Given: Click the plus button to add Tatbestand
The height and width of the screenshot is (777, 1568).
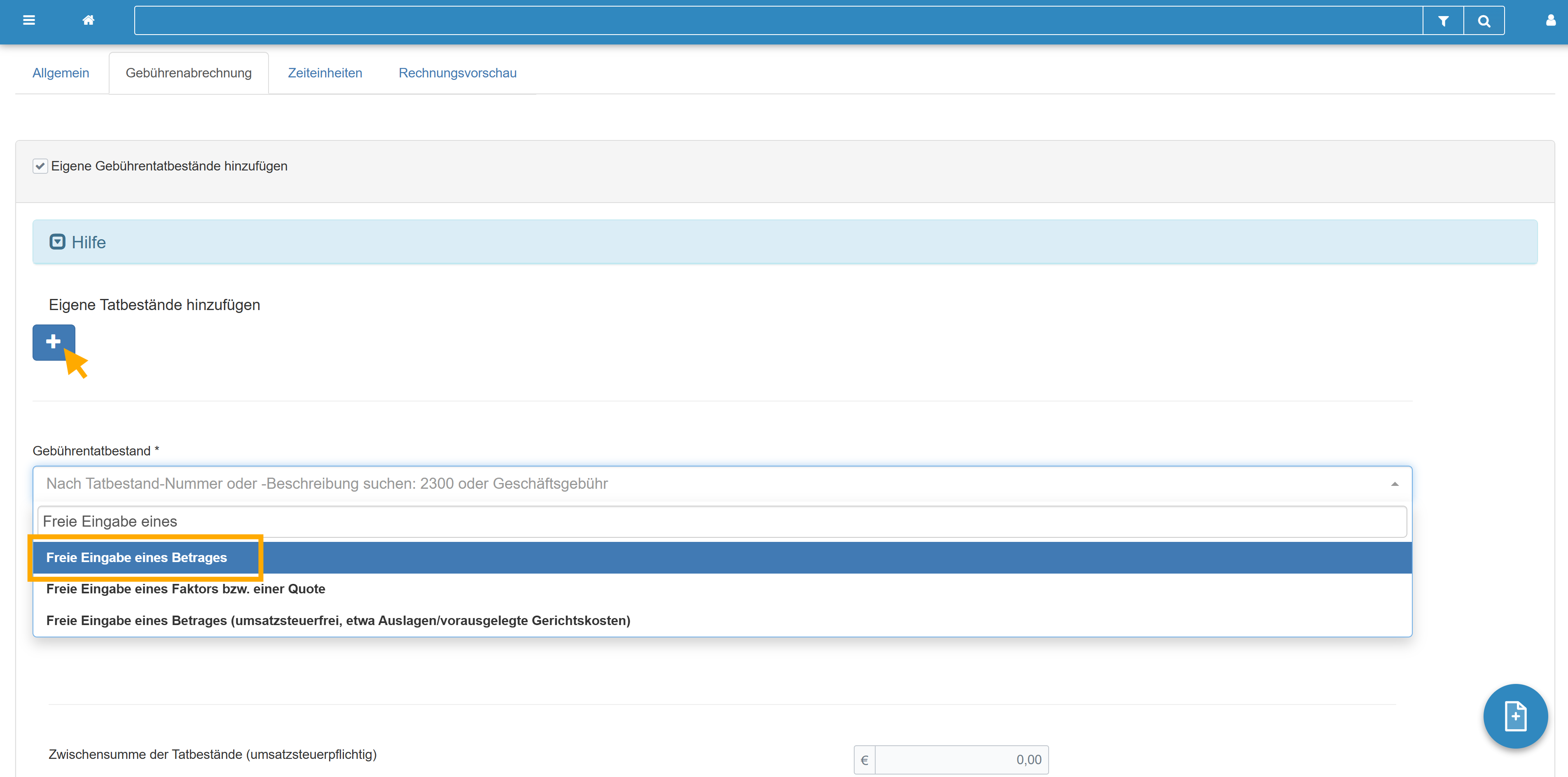Looking at the screenshot, I should [54, 342].
